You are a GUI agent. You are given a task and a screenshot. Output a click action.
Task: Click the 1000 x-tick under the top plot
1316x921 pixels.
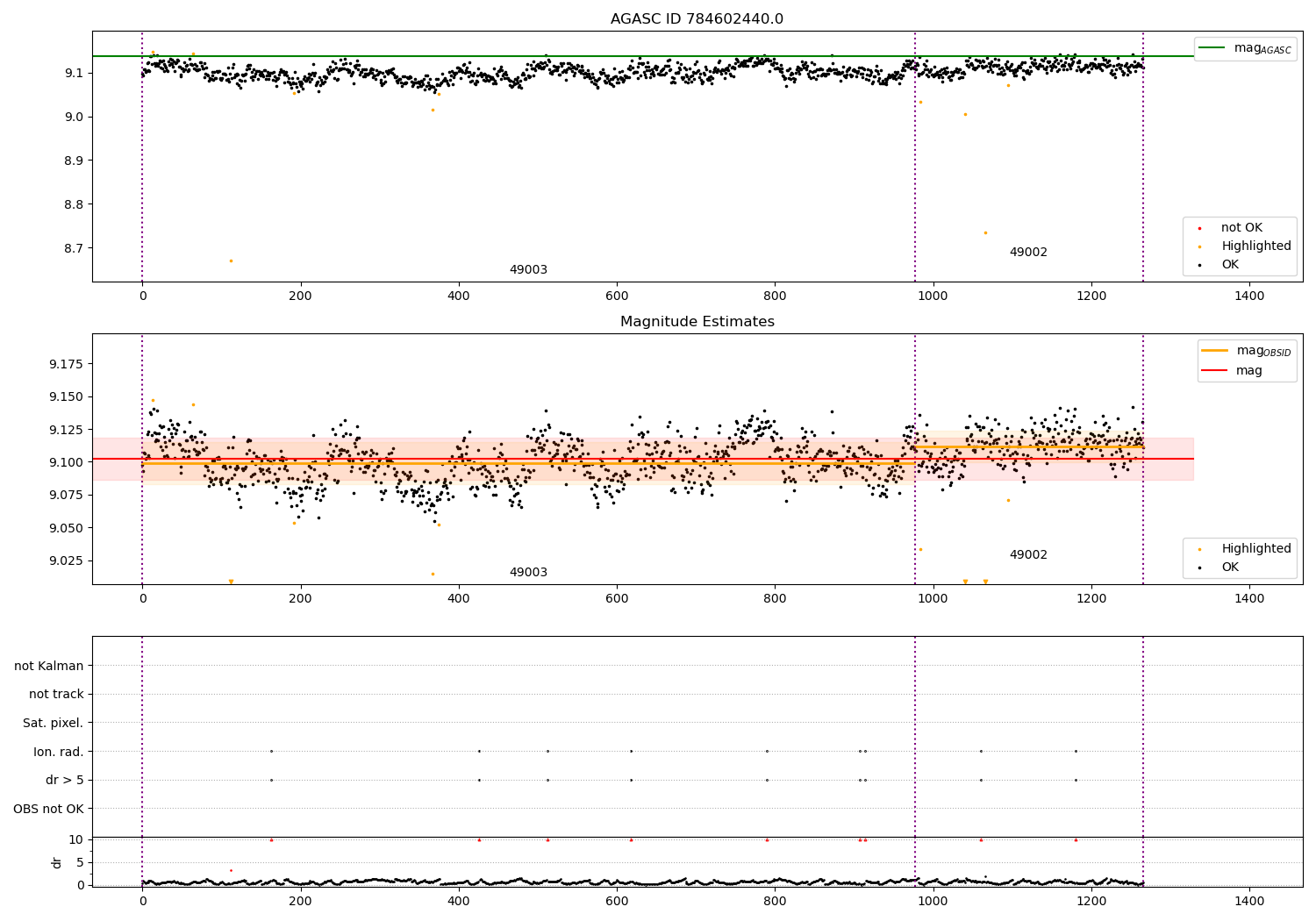coord(933,296)
